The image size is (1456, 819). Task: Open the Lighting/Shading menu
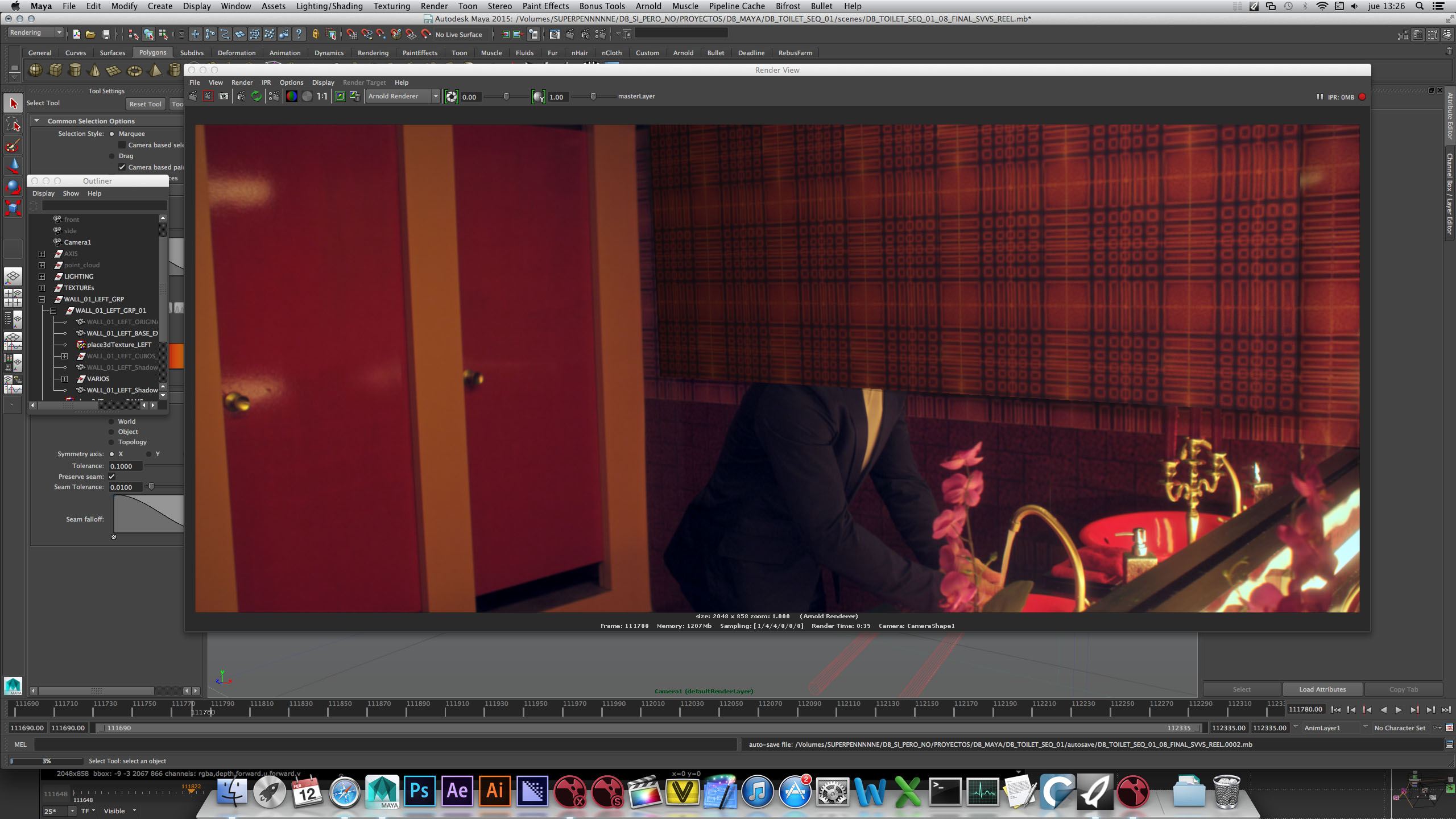pyautogui.click(x=329, y=6)
